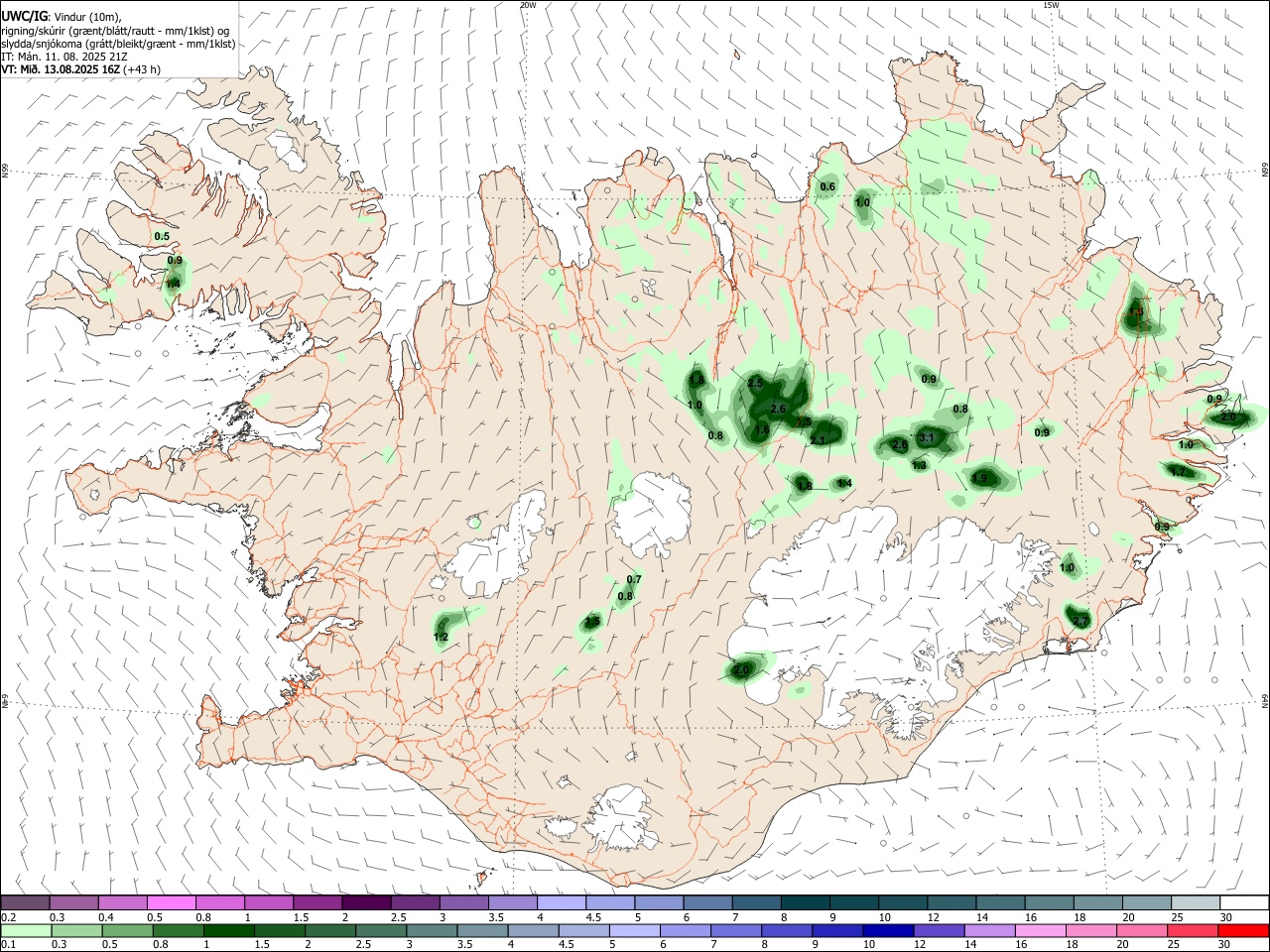
Task: Click the bright red 30 swatch on rain scale
Action: (1243, 930)
